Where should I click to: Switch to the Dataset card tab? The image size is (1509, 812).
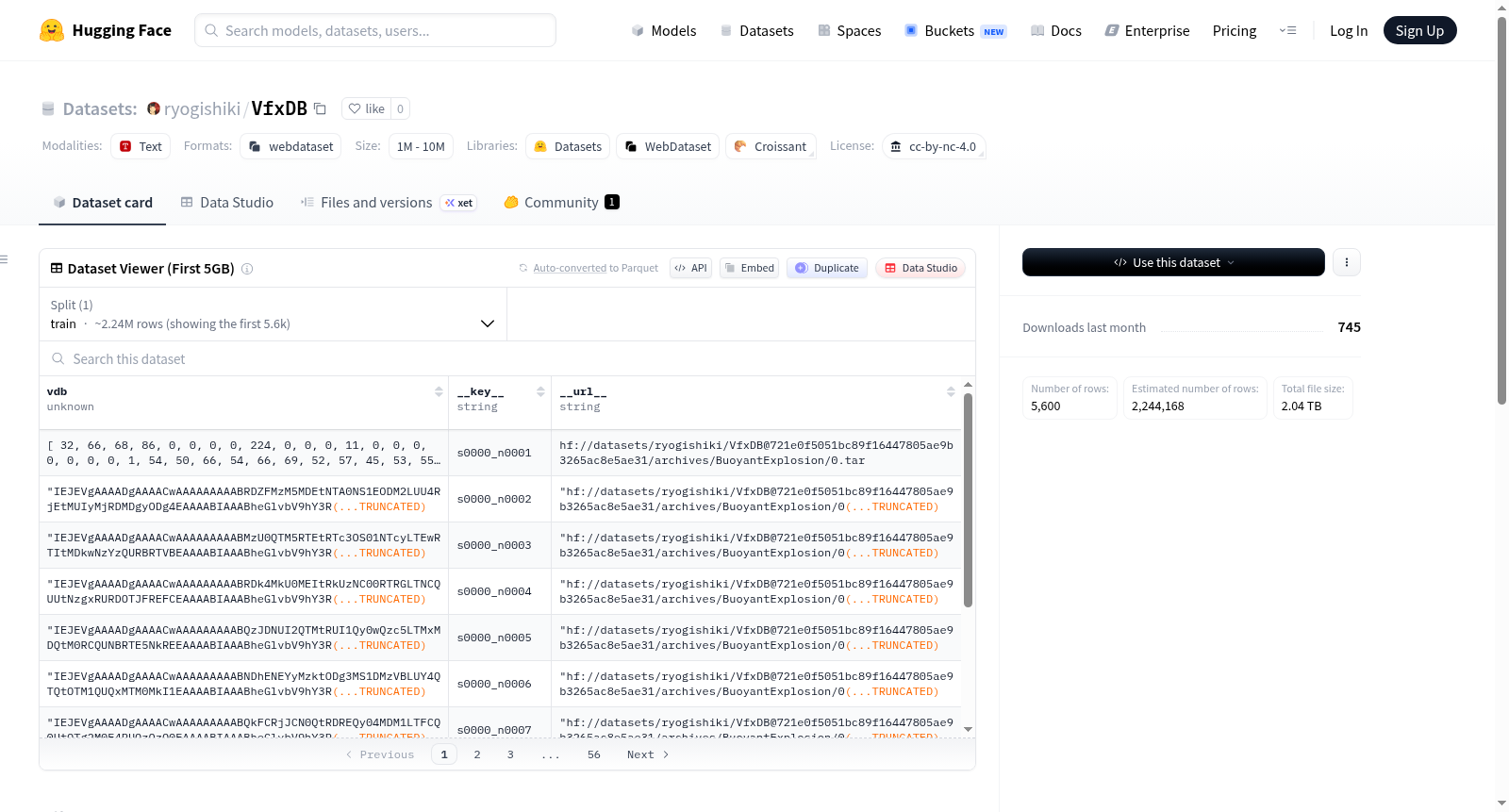[x=103, y=202]
